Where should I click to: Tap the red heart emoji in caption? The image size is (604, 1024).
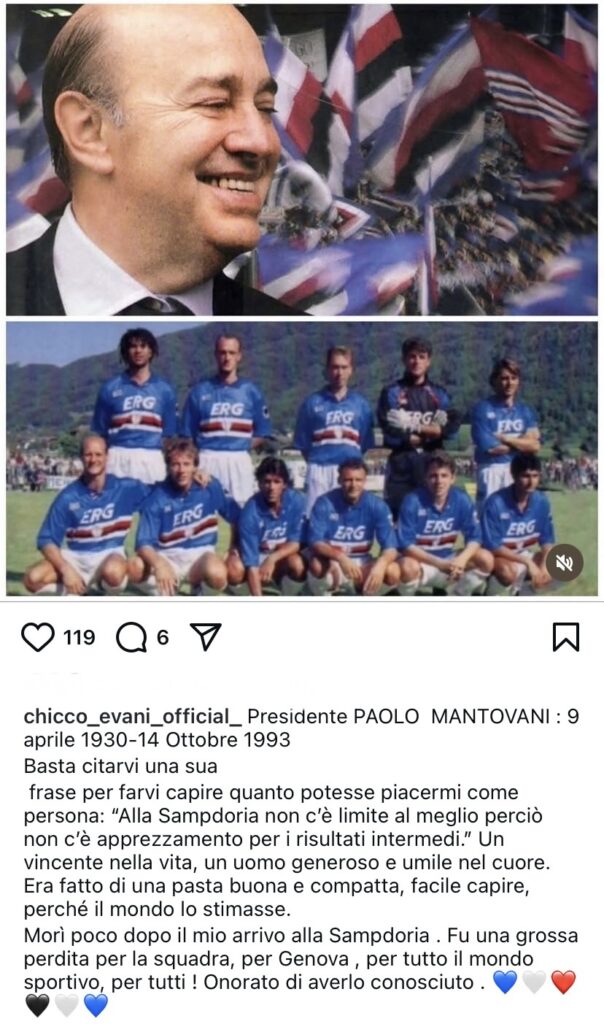564,982
